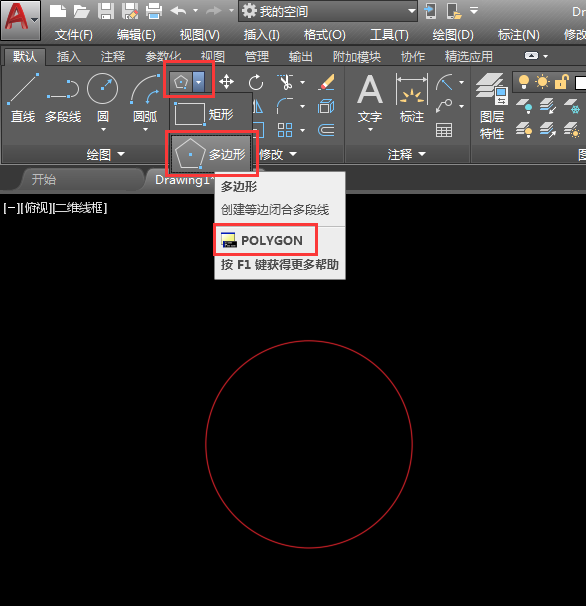The image size is (586, 606).
Task: Select the Array tool icon
Action: (285, 130)
